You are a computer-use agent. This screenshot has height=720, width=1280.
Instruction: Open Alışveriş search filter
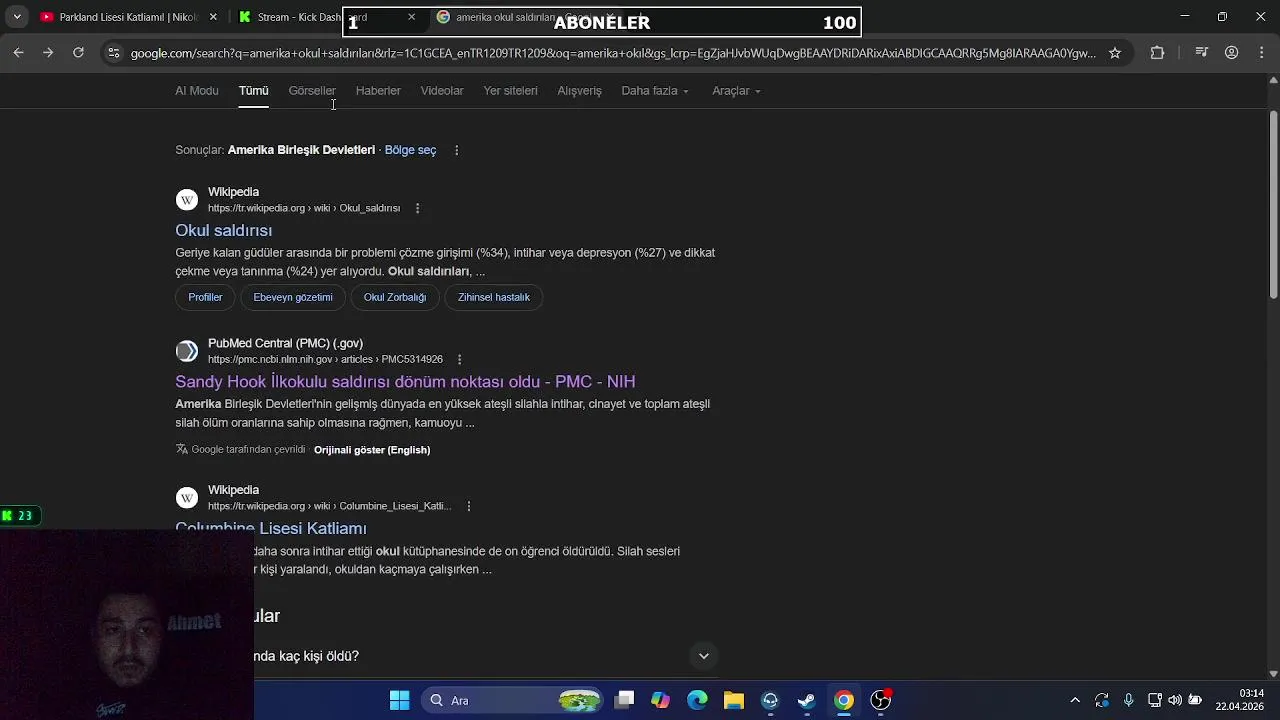[579, 91]
